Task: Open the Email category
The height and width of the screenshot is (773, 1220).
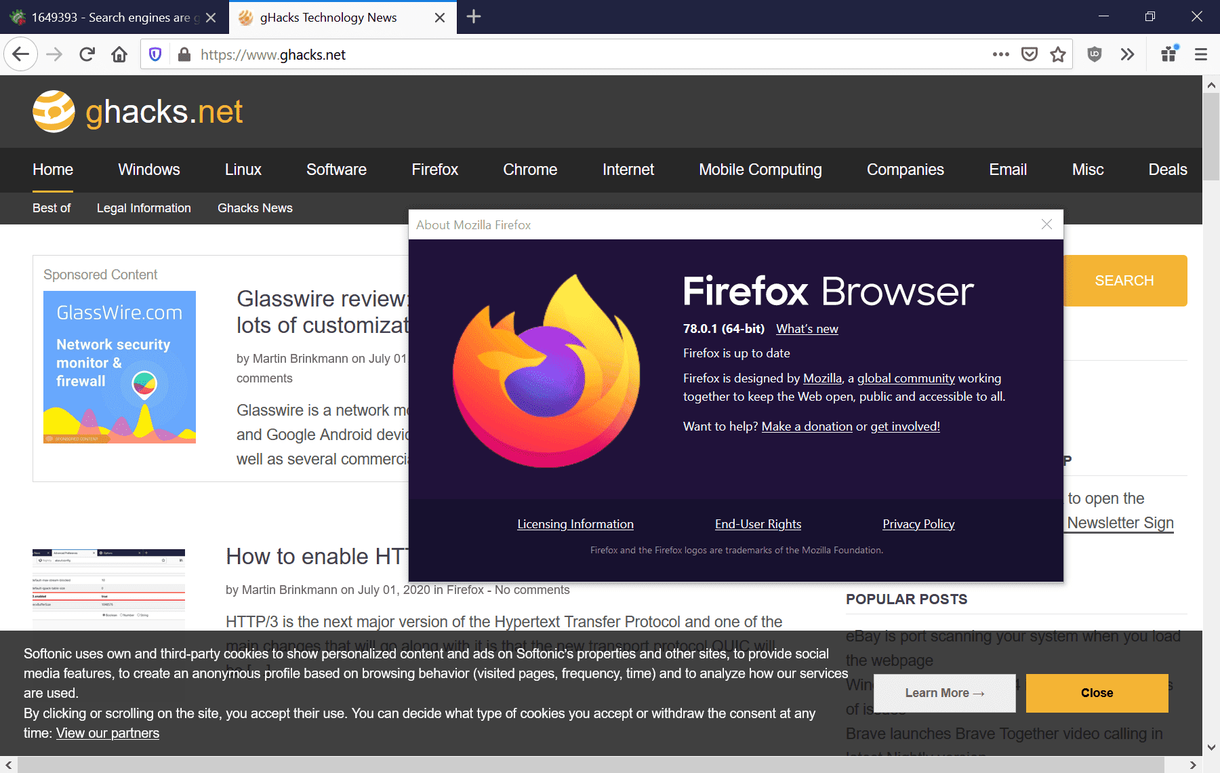Action: (1008, 169)
